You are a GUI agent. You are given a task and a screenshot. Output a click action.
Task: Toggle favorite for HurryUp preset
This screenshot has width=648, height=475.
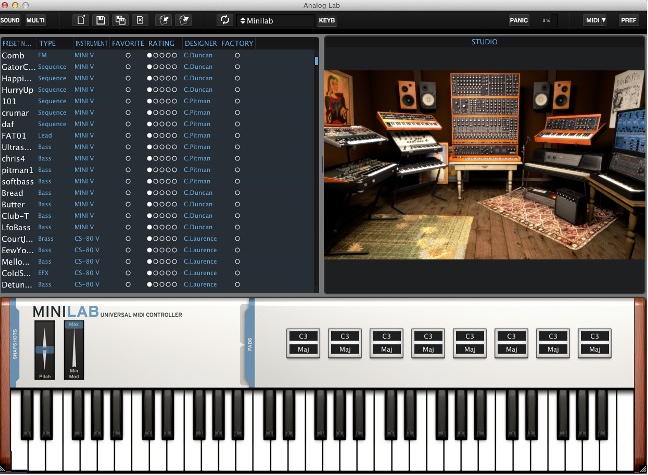click(x=128, y=90)
